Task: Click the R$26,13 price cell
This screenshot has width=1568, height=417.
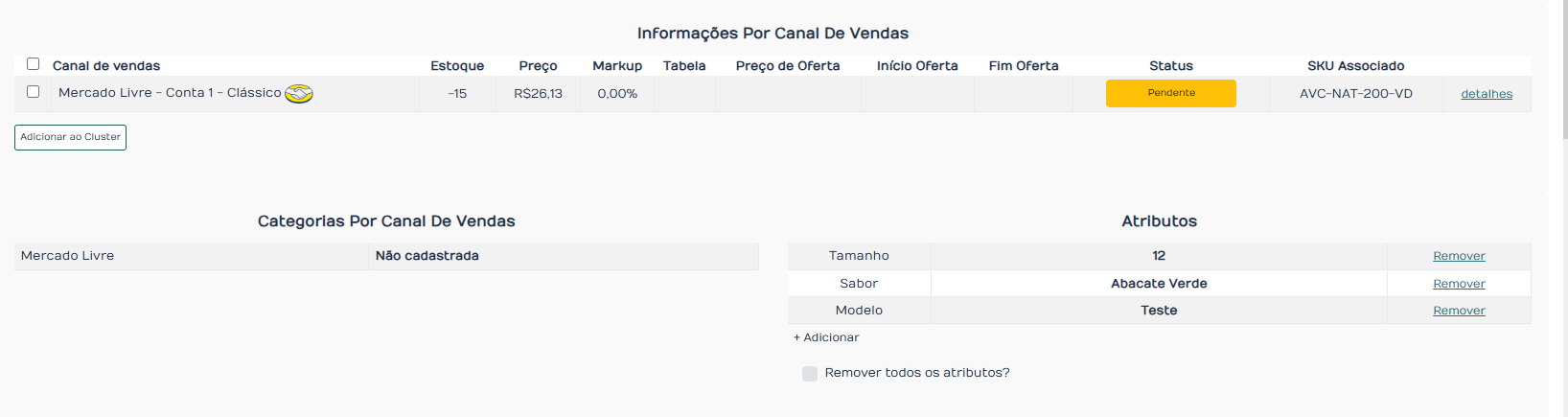Action: click(x=538, y=94)
